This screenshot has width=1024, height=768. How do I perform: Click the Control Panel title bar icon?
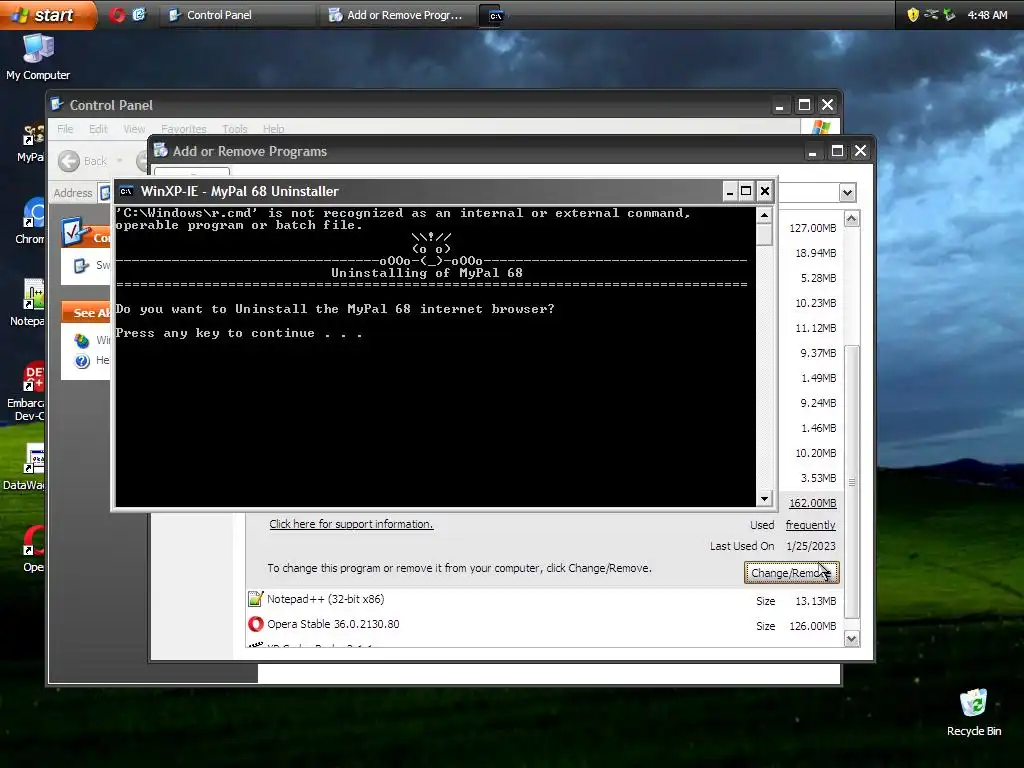point(57,104)
